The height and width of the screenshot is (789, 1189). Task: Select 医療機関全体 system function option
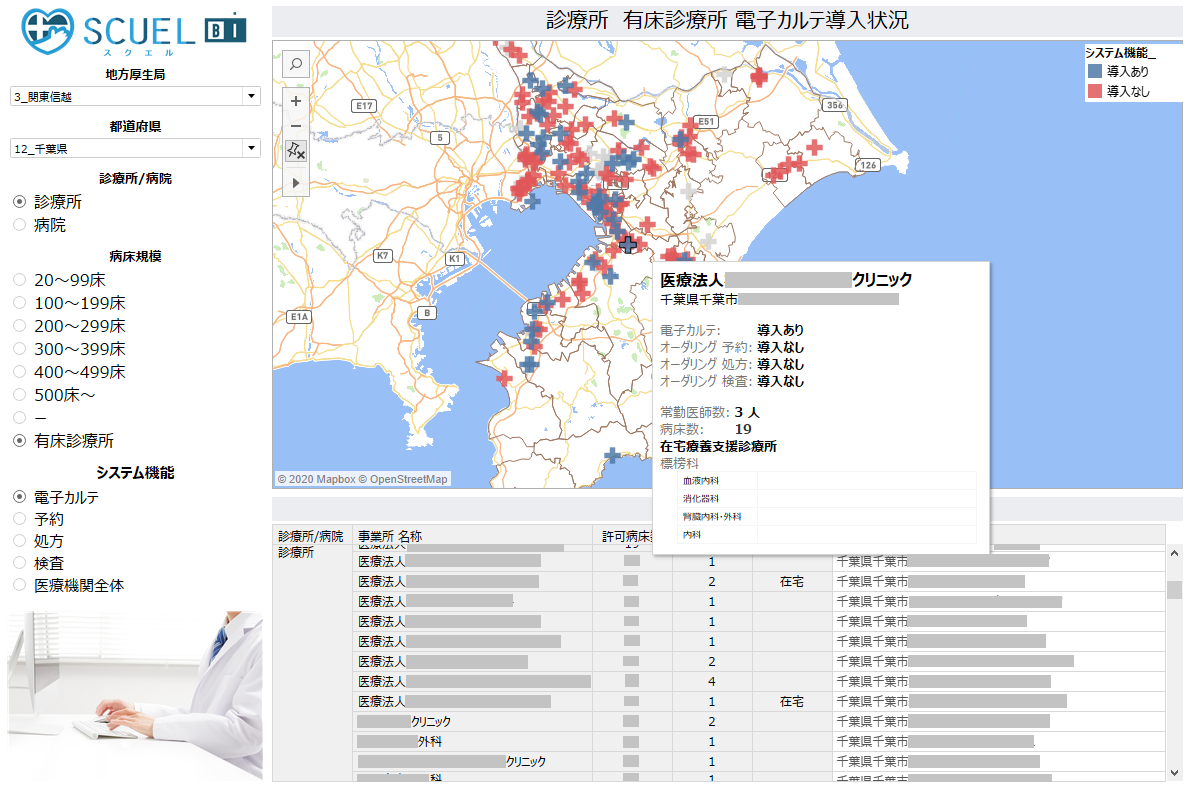pyautogui.click(x=20, y=585)
